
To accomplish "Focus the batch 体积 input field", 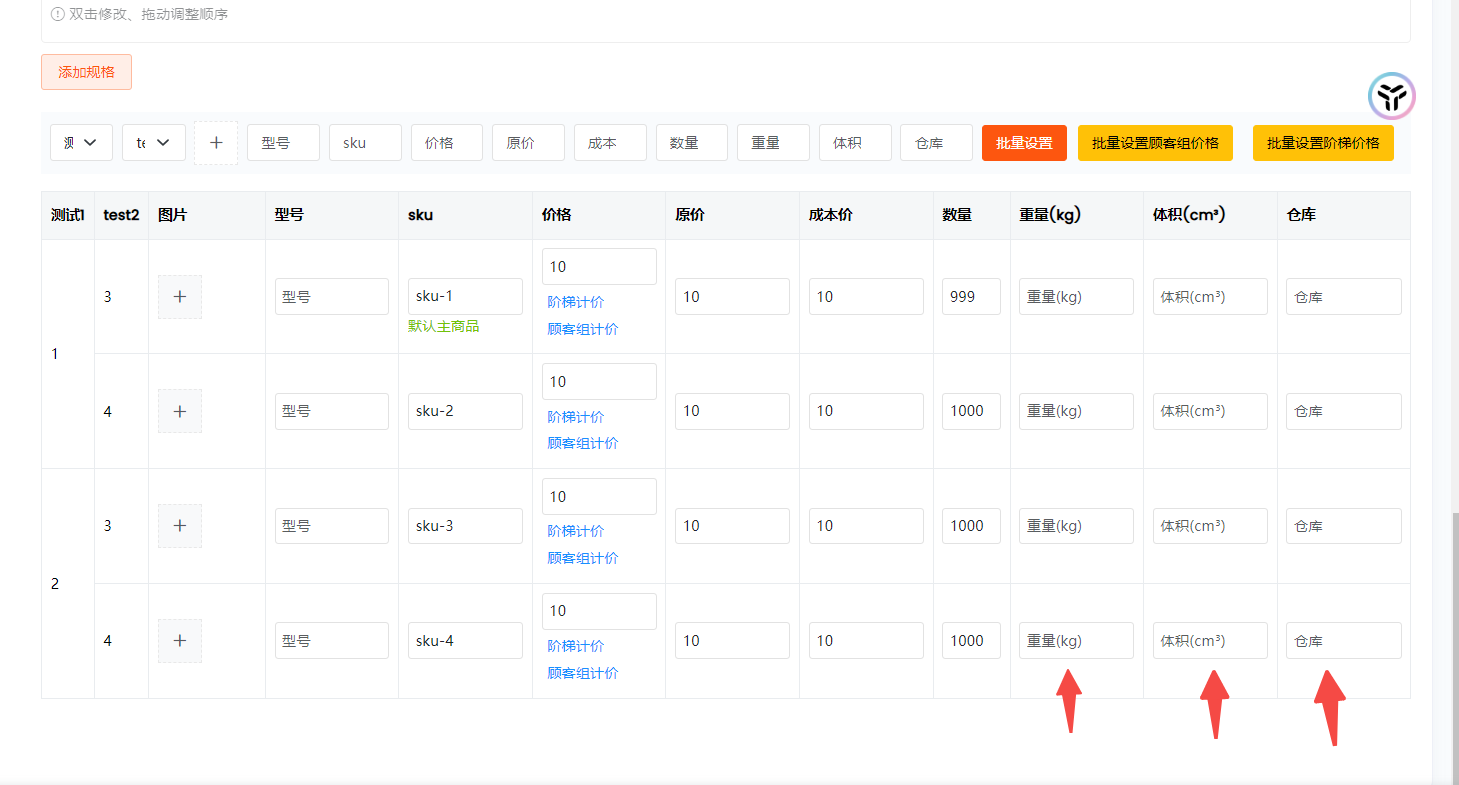I will coord(855,143).
